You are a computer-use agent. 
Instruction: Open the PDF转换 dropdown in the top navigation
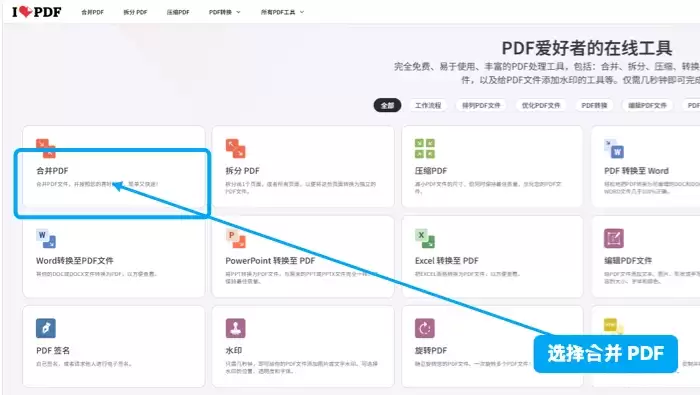(x=225, y=12)
